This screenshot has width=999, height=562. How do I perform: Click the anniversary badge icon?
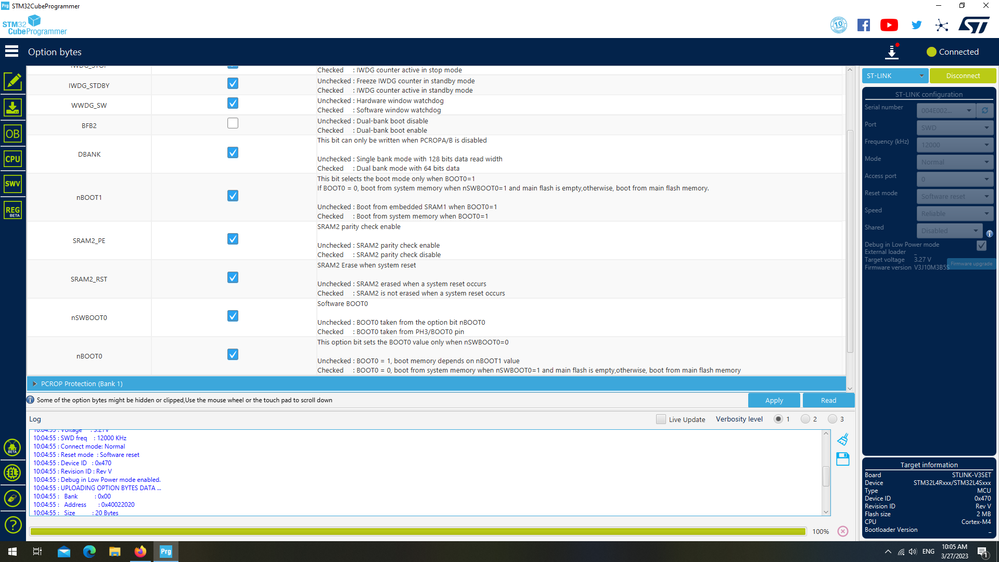838,25
